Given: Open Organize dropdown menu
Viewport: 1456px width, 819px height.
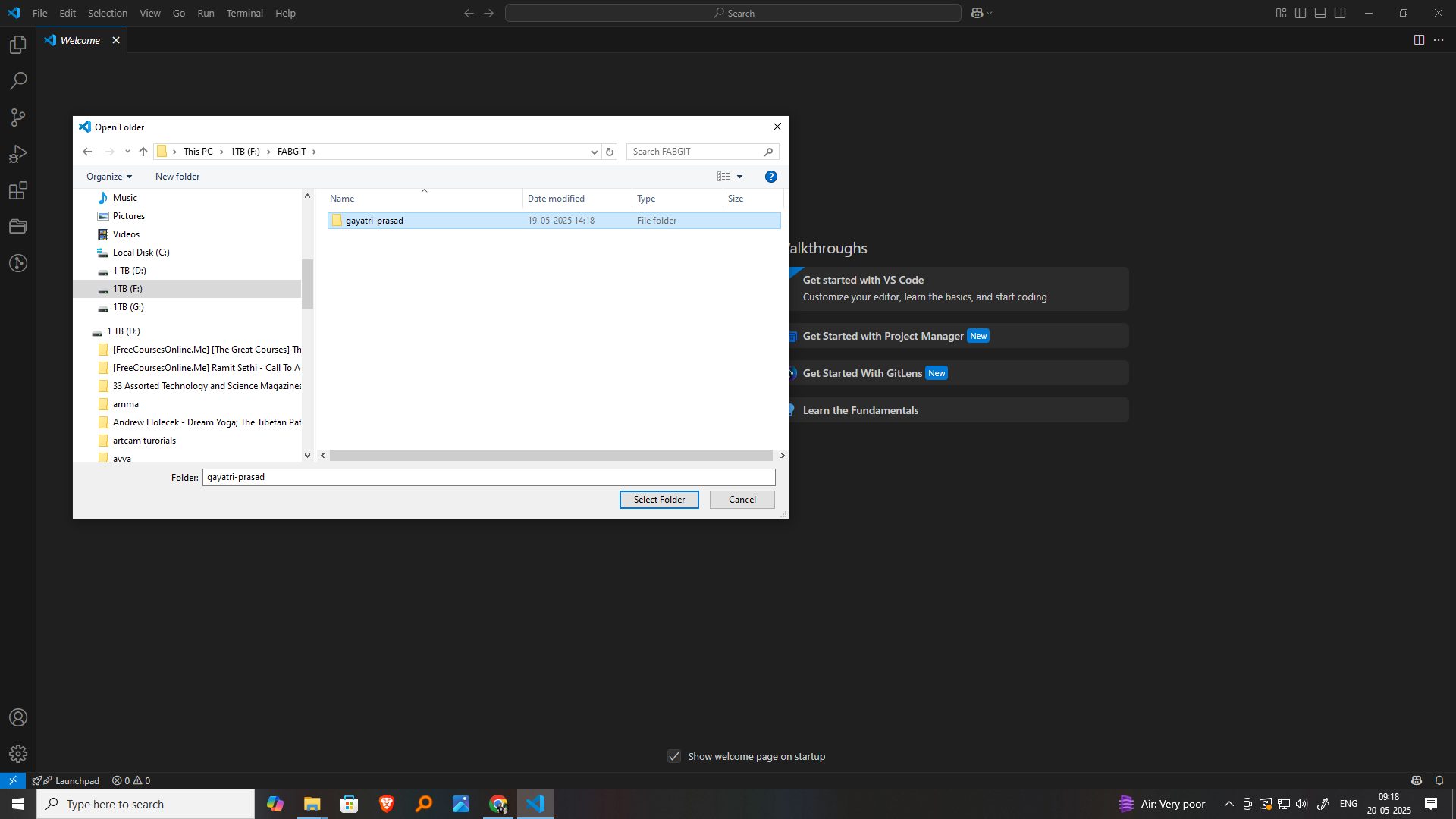Looking at the screenshot, I should point(108,177).
